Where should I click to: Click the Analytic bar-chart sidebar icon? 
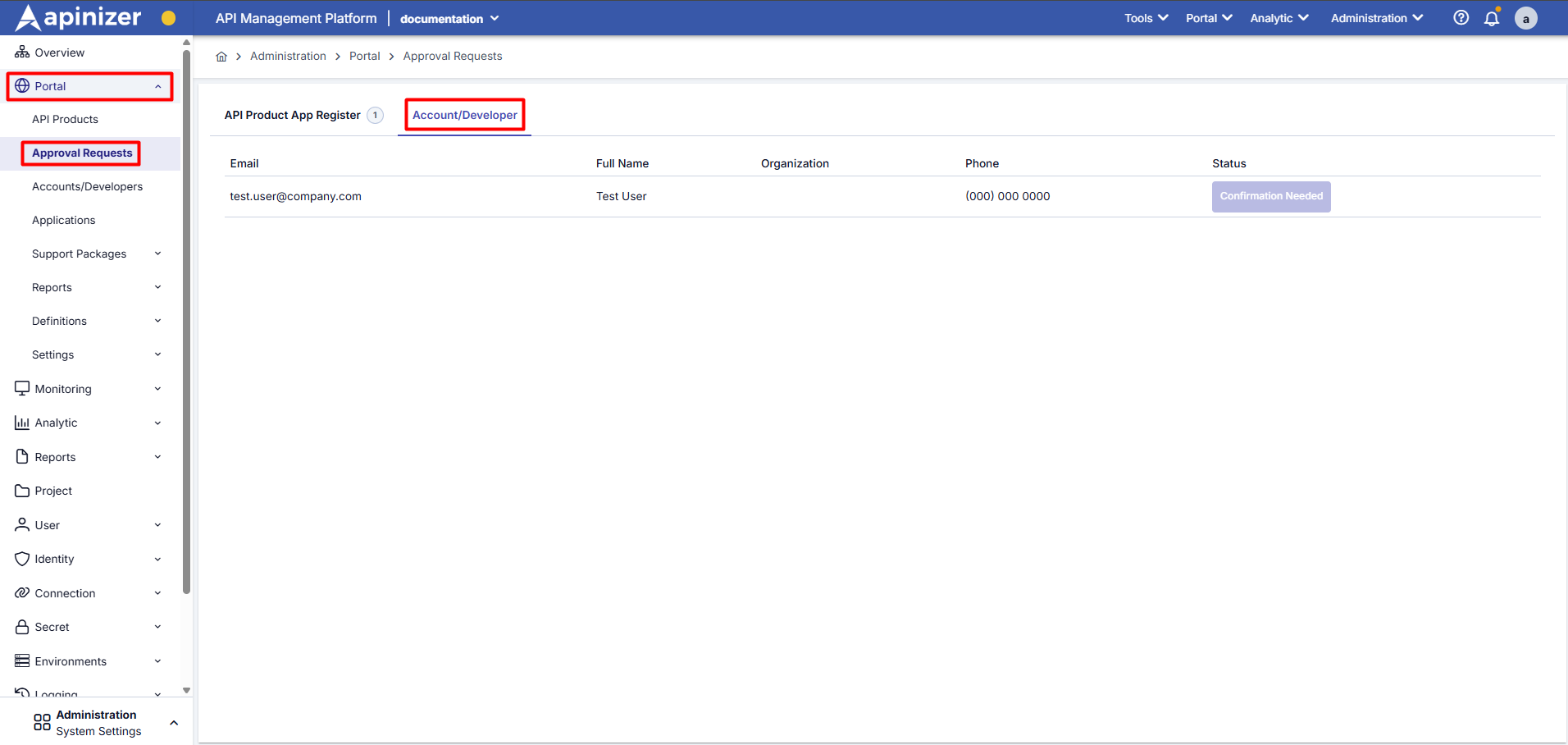21,422
